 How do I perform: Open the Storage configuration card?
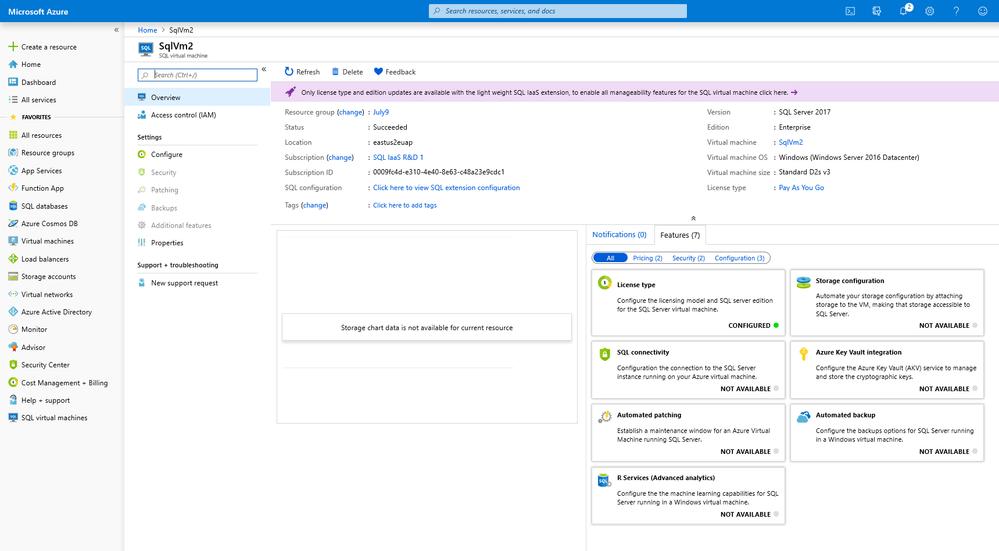pos(887,303)
